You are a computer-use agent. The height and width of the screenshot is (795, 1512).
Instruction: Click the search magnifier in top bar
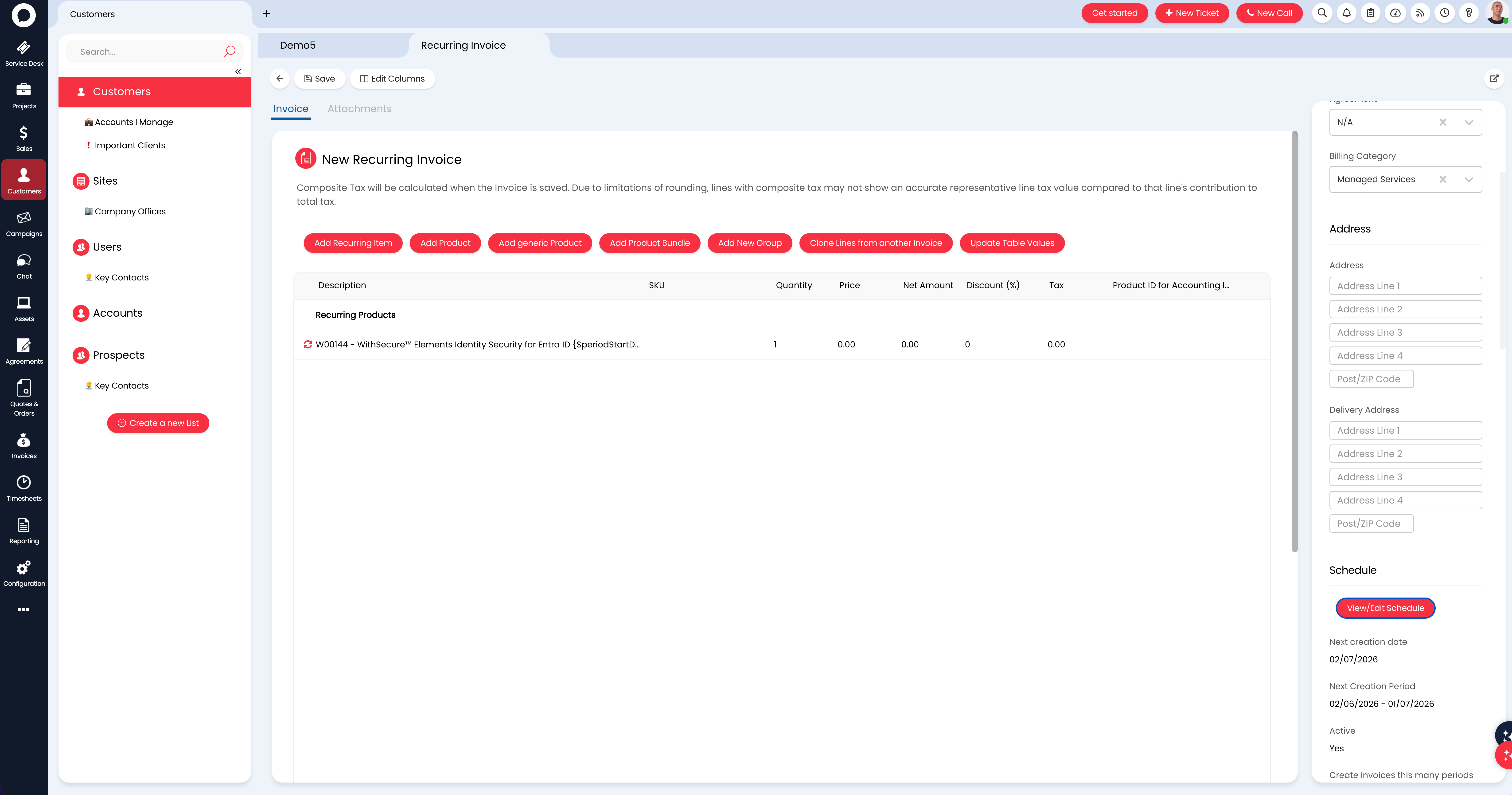[x=1322, y=13]
